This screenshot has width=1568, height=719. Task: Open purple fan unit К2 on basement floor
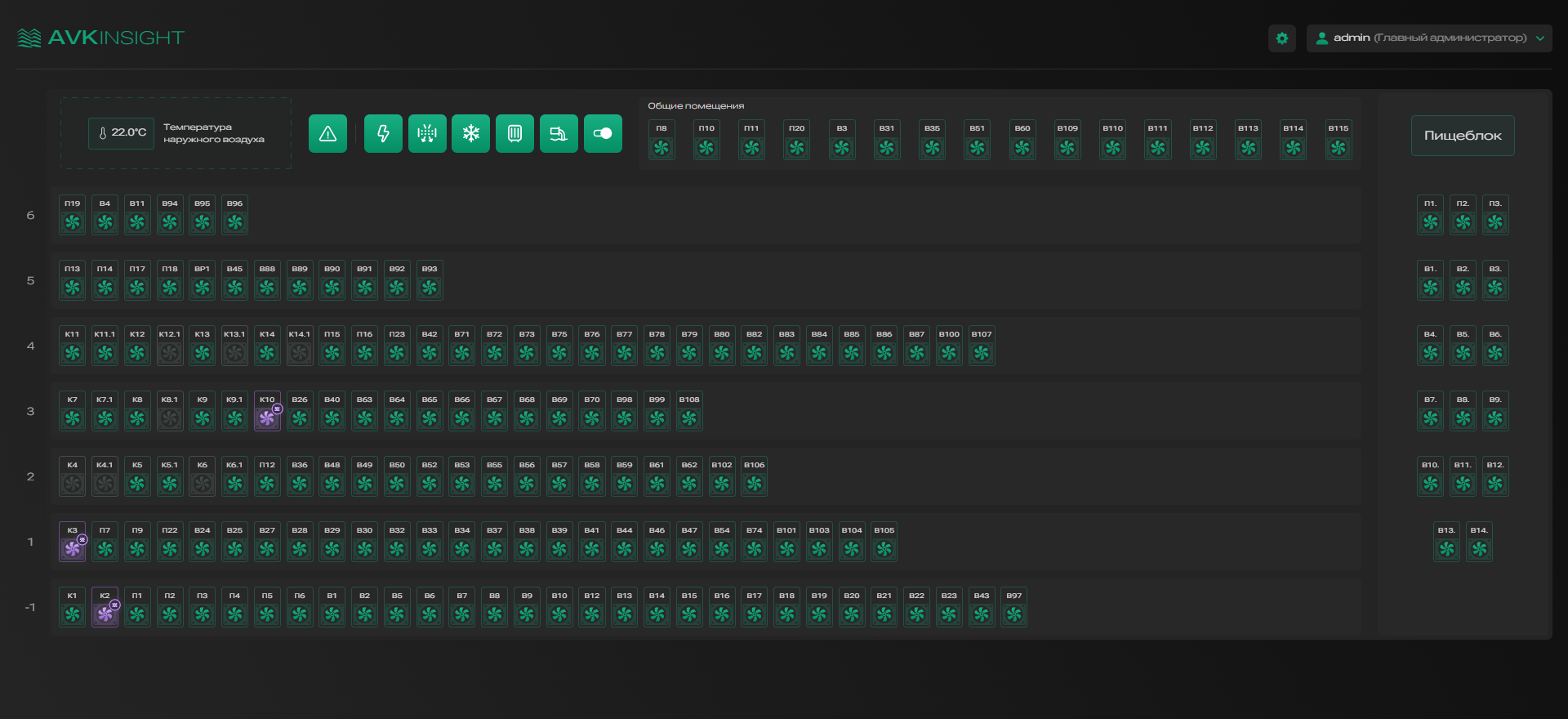coord(105,607)
